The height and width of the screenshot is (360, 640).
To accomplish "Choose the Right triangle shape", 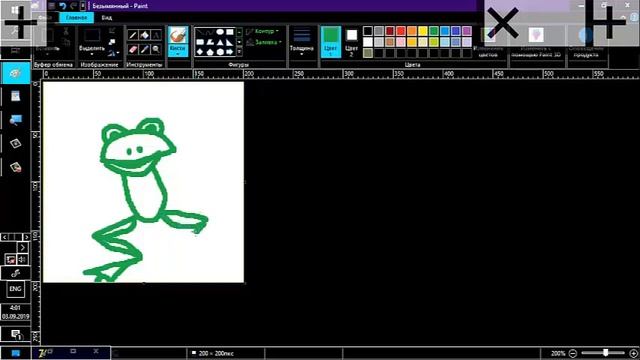I will coord(230,42).
